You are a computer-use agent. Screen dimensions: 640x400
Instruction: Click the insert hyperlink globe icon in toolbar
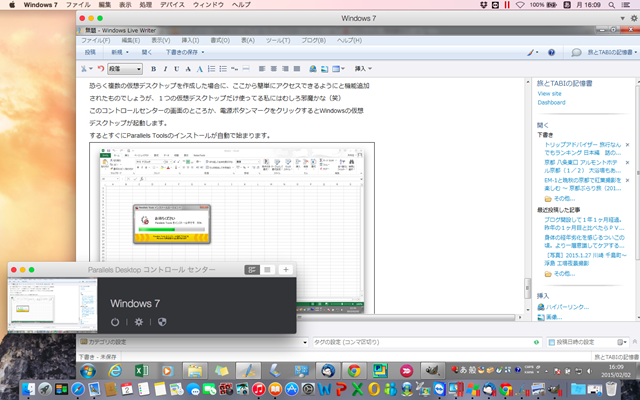click(313, 69)
